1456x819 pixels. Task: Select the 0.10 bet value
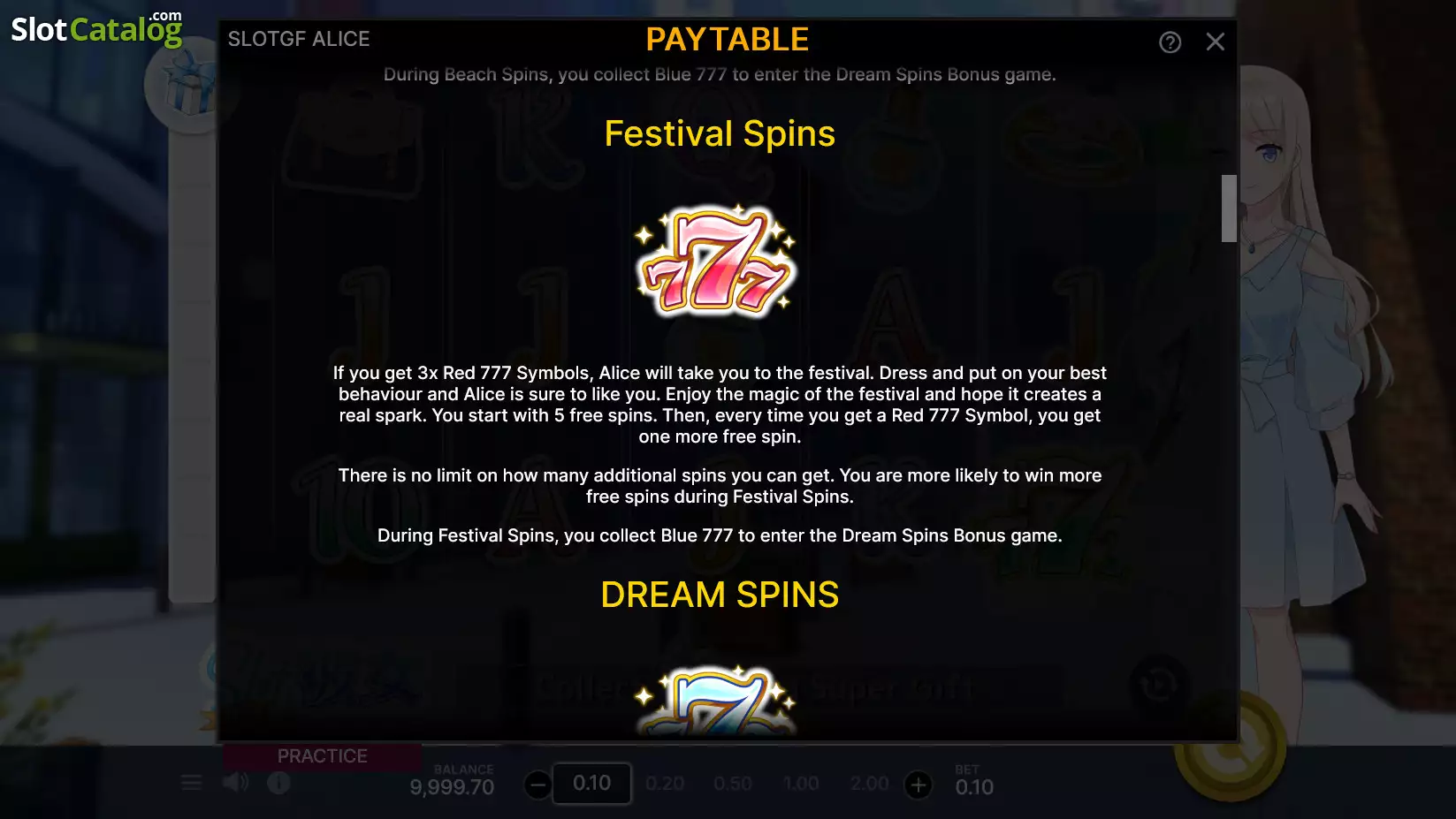pyautogui.click(x=591, y=784)
